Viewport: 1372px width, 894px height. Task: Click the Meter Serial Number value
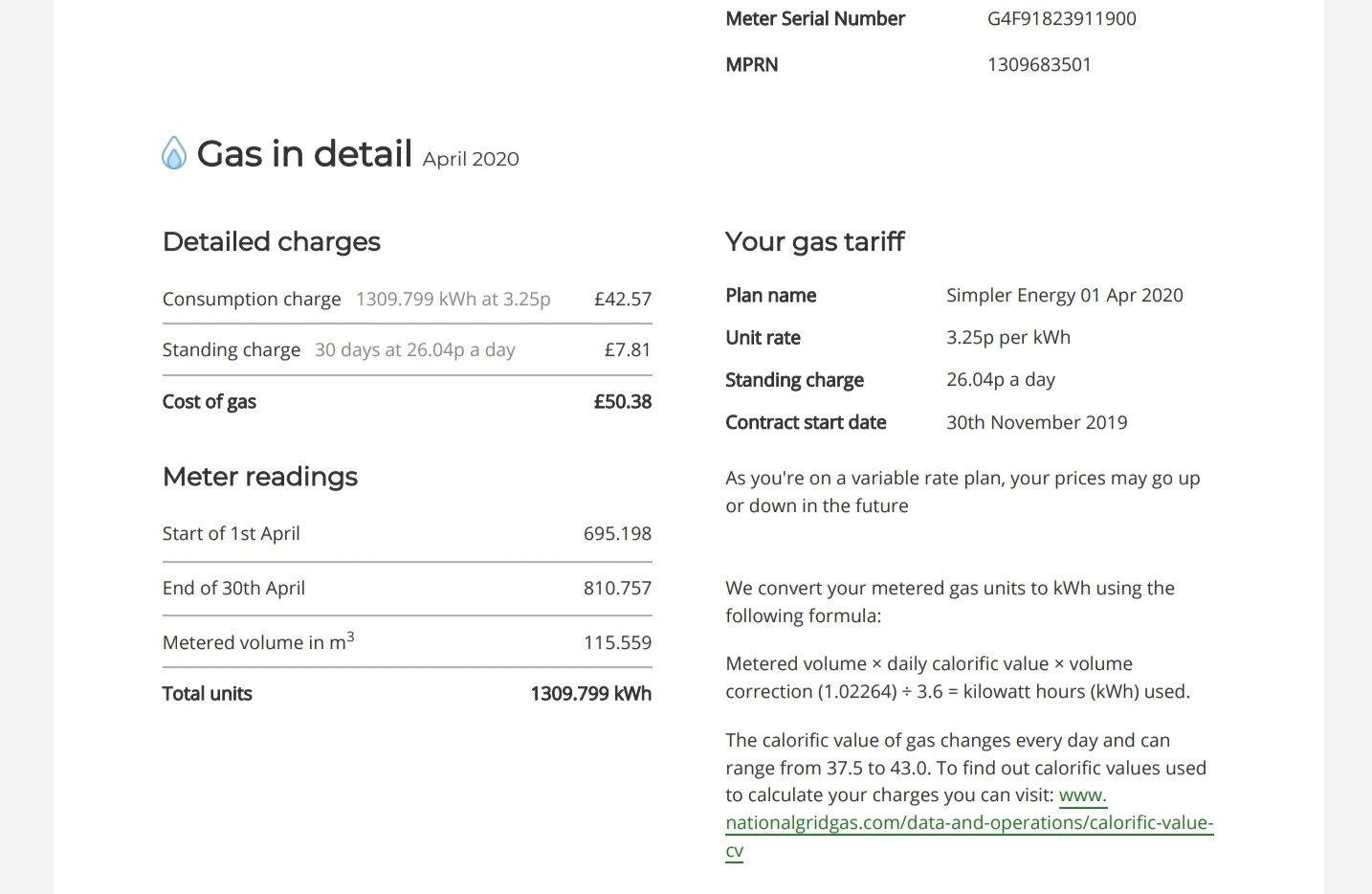coord(1062,18)
